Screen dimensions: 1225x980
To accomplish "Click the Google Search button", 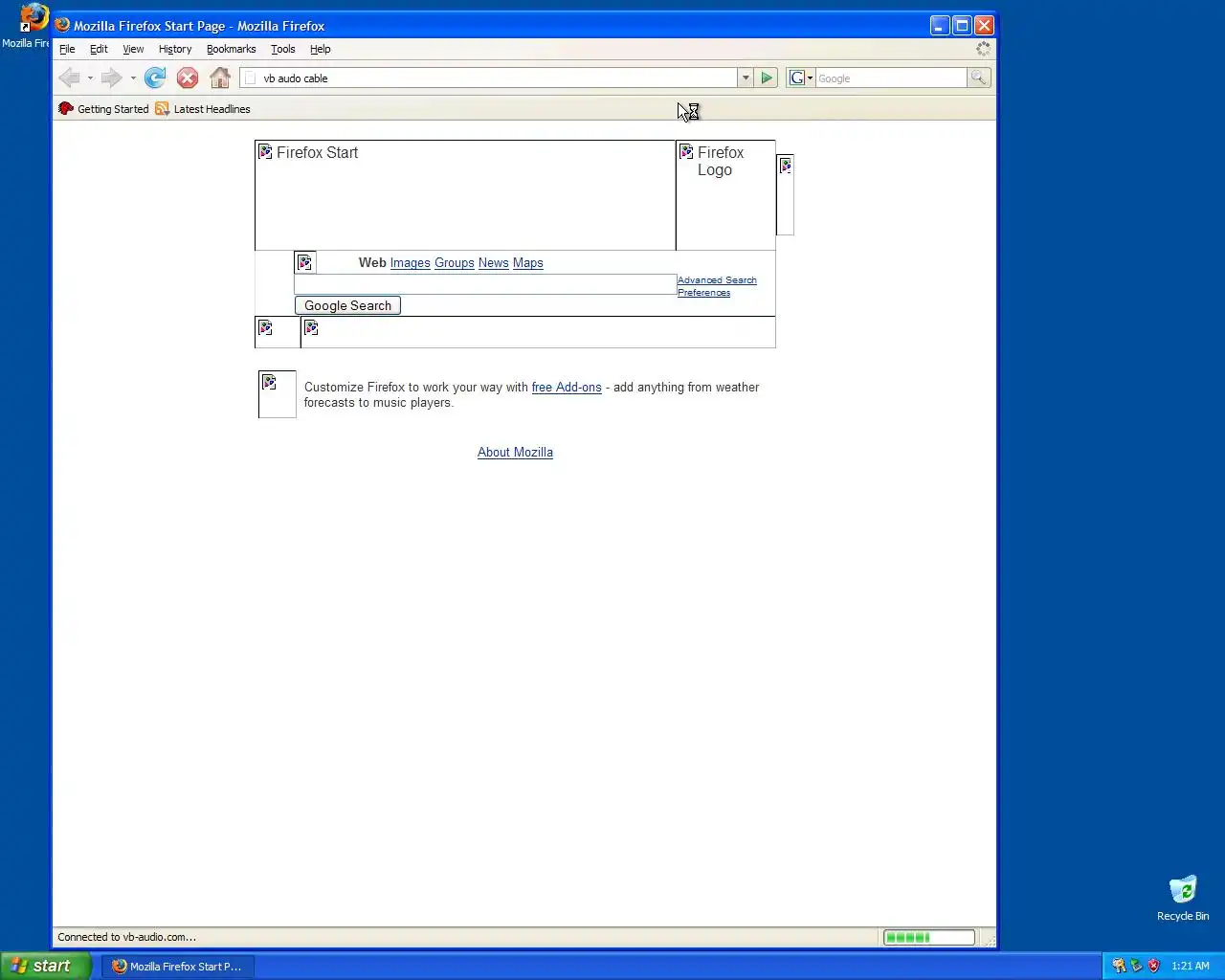I will click(x=347, y=305).
